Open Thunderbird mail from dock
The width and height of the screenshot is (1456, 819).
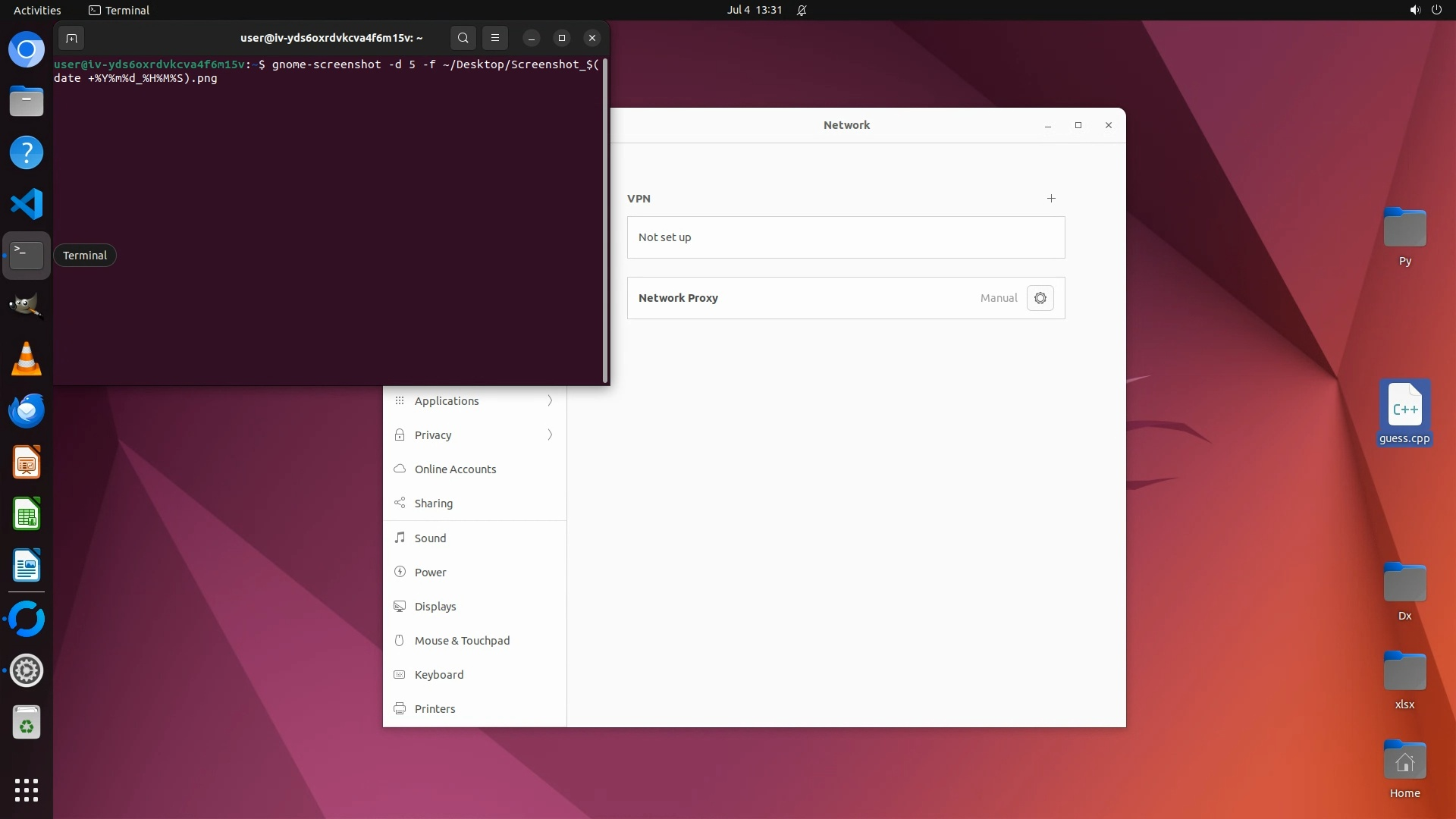point(27,410)
